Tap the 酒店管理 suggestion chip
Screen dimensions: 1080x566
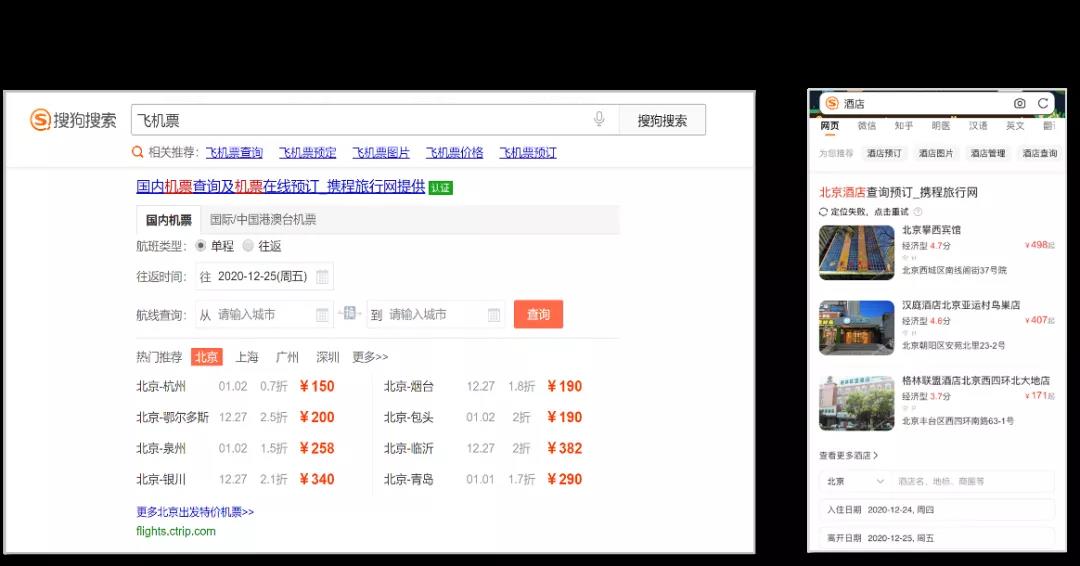coord(988,154)
